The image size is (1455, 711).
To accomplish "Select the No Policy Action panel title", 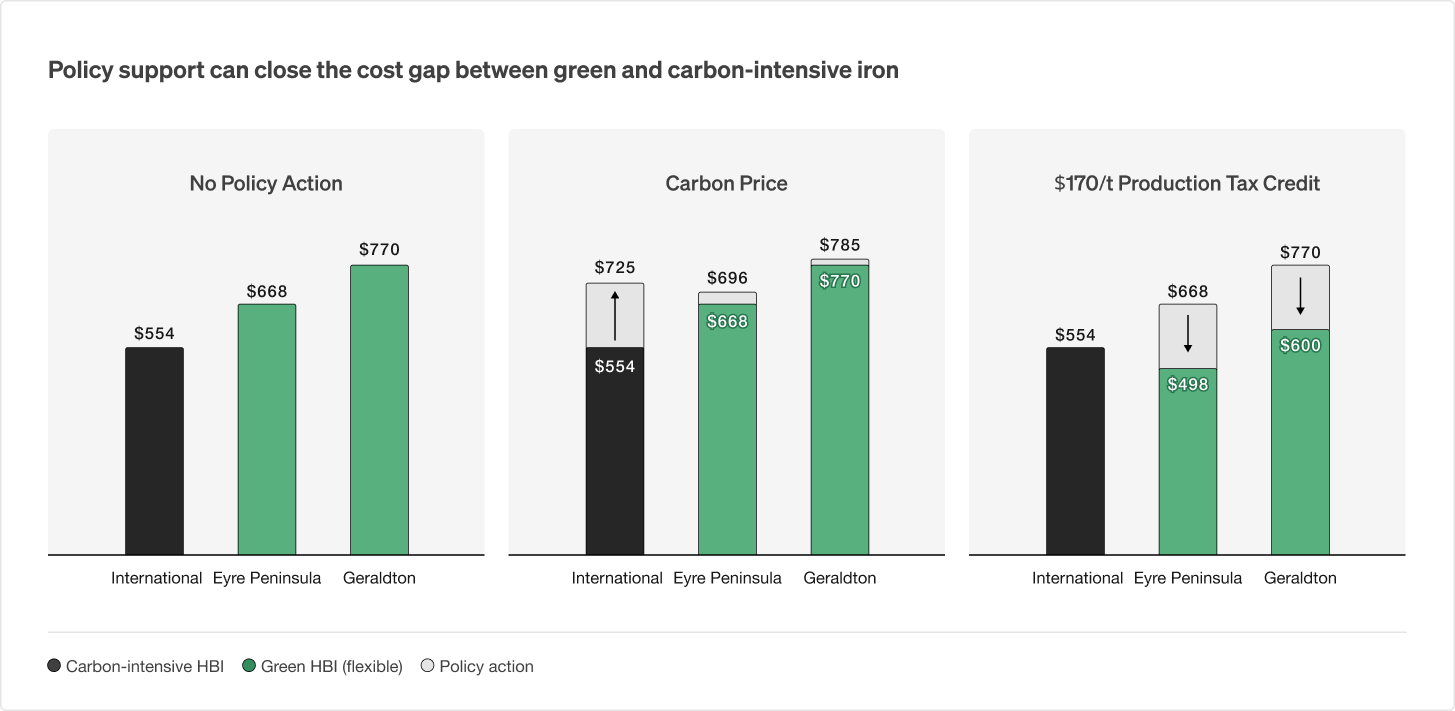I will [266, 184].
